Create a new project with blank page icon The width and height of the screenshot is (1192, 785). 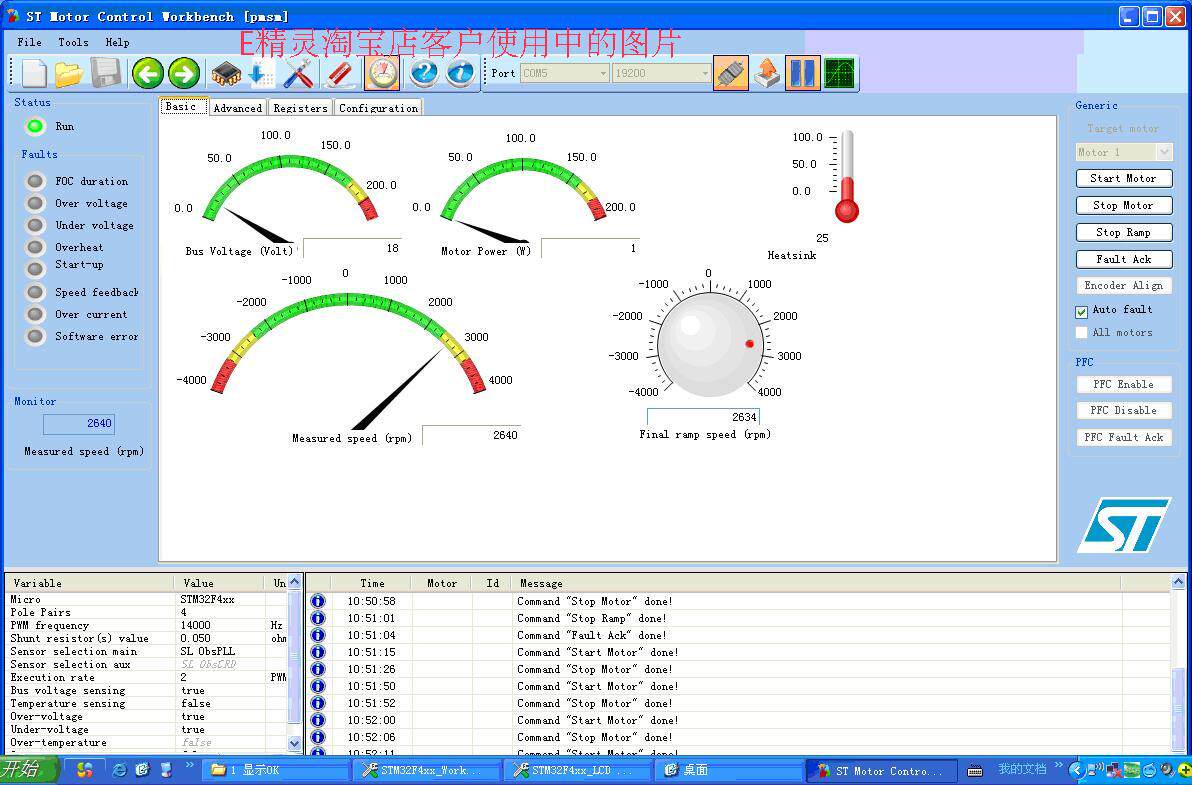[x=34, y=74]
